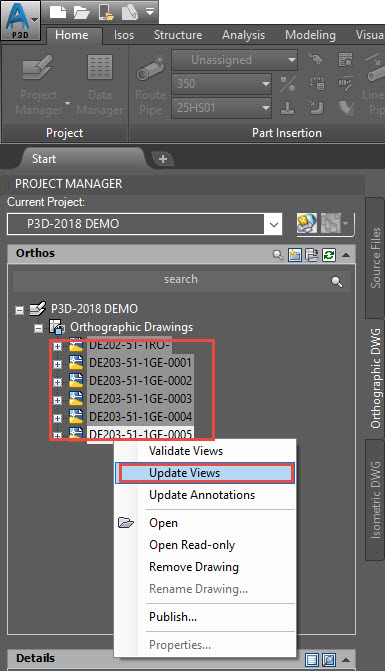Click the Open folder quick access icon
The width and height of the screenshot is (385, 671).
point(81,12)
